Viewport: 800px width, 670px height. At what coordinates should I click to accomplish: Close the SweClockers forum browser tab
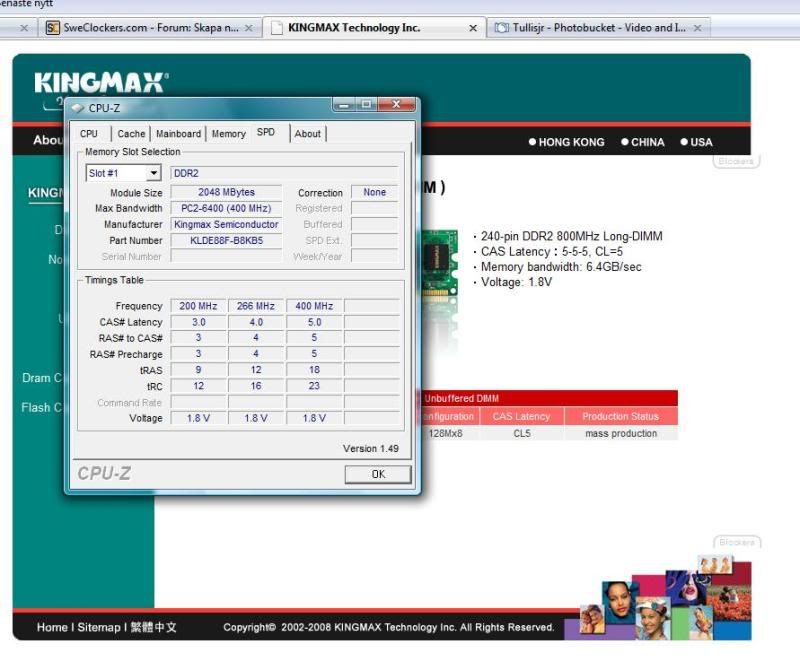[x=249, y=28]
